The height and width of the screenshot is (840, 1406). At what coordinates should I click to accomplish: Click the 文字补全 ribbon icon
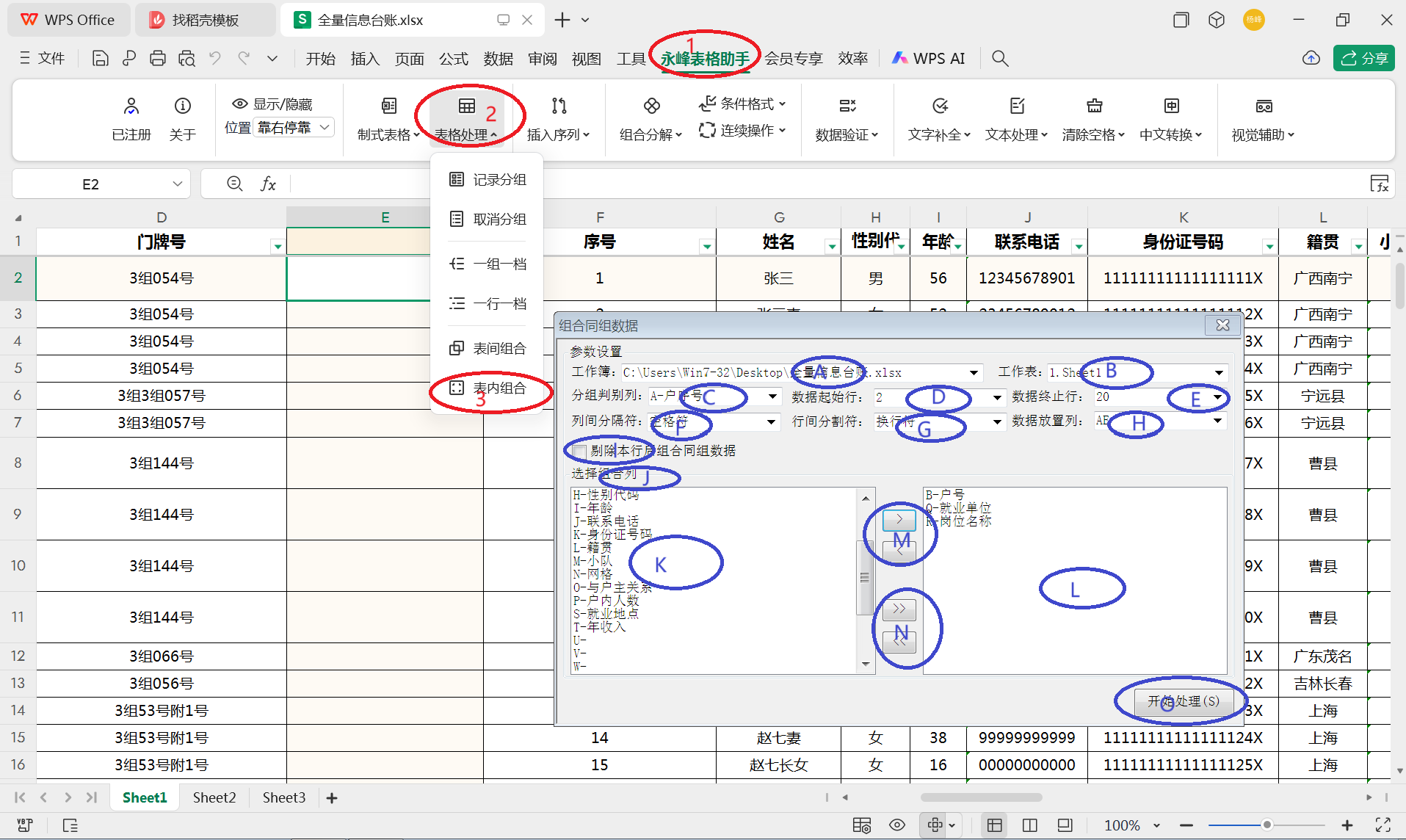[938, 117]
